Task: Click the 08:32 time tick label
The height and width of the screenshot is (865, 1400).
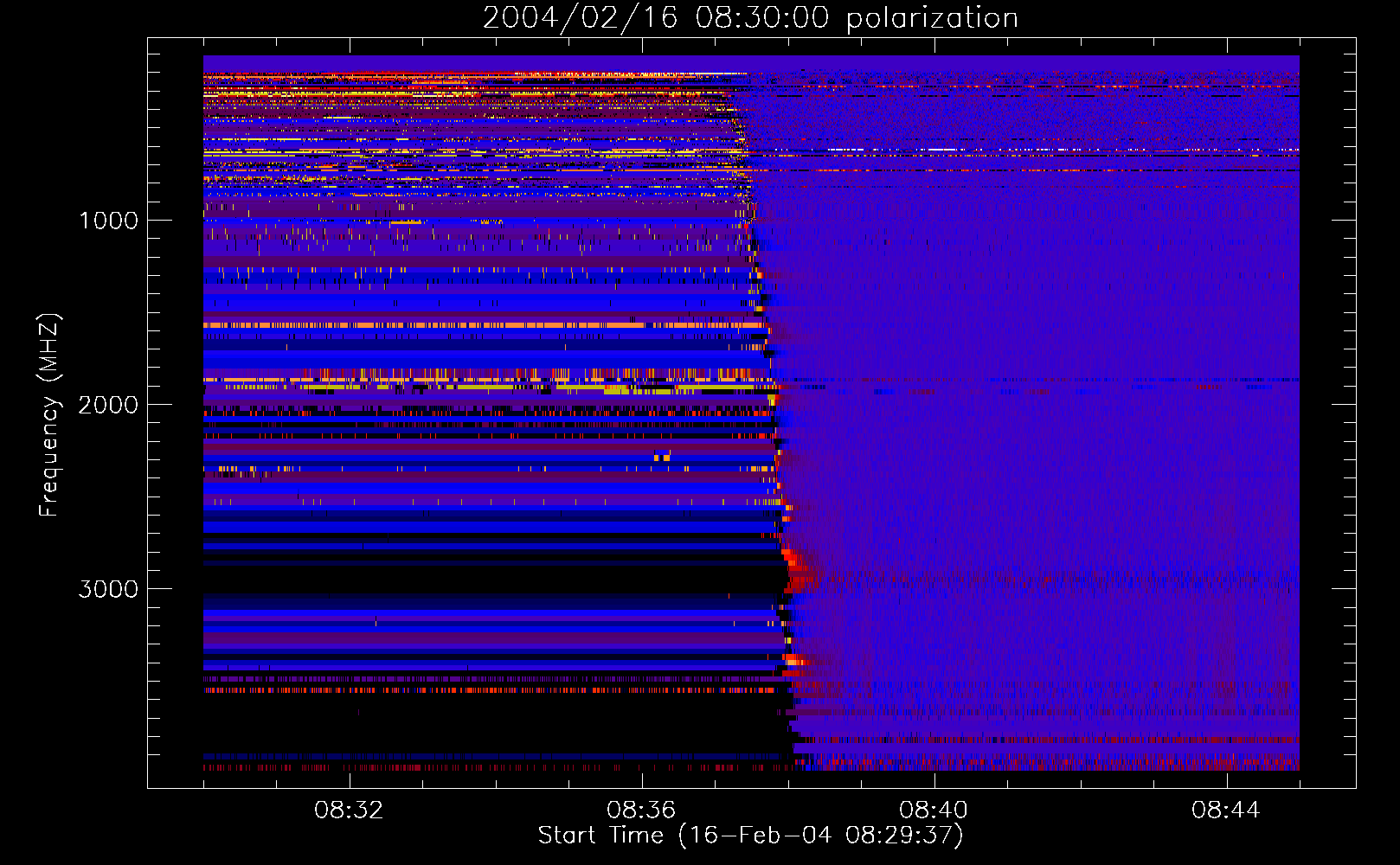Action: coord(349,811)
